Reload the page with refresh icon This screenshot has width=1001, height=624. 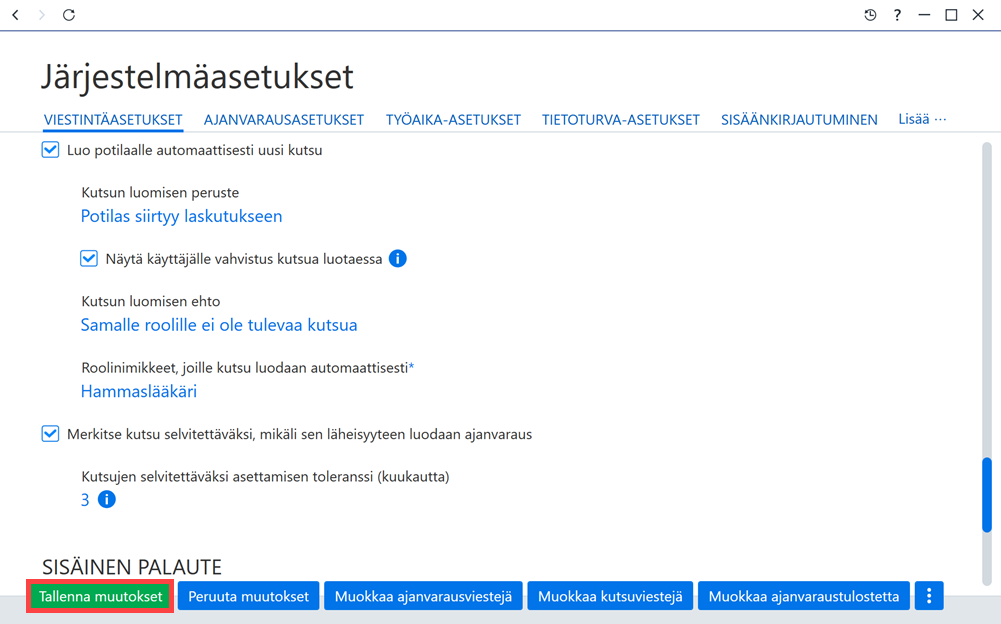[69, 15]
